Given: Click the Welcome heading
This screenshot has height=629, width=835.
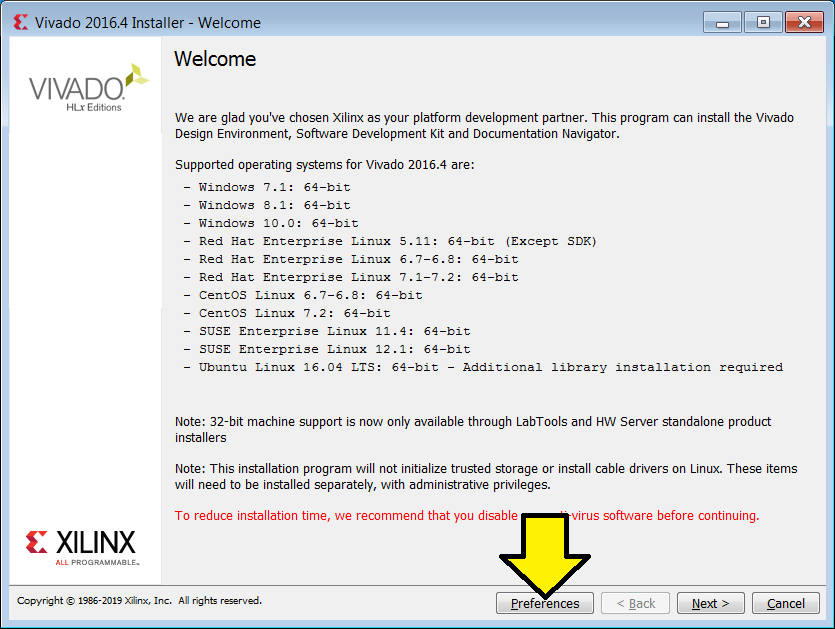Looking at the screenshot, I should 215,59.
